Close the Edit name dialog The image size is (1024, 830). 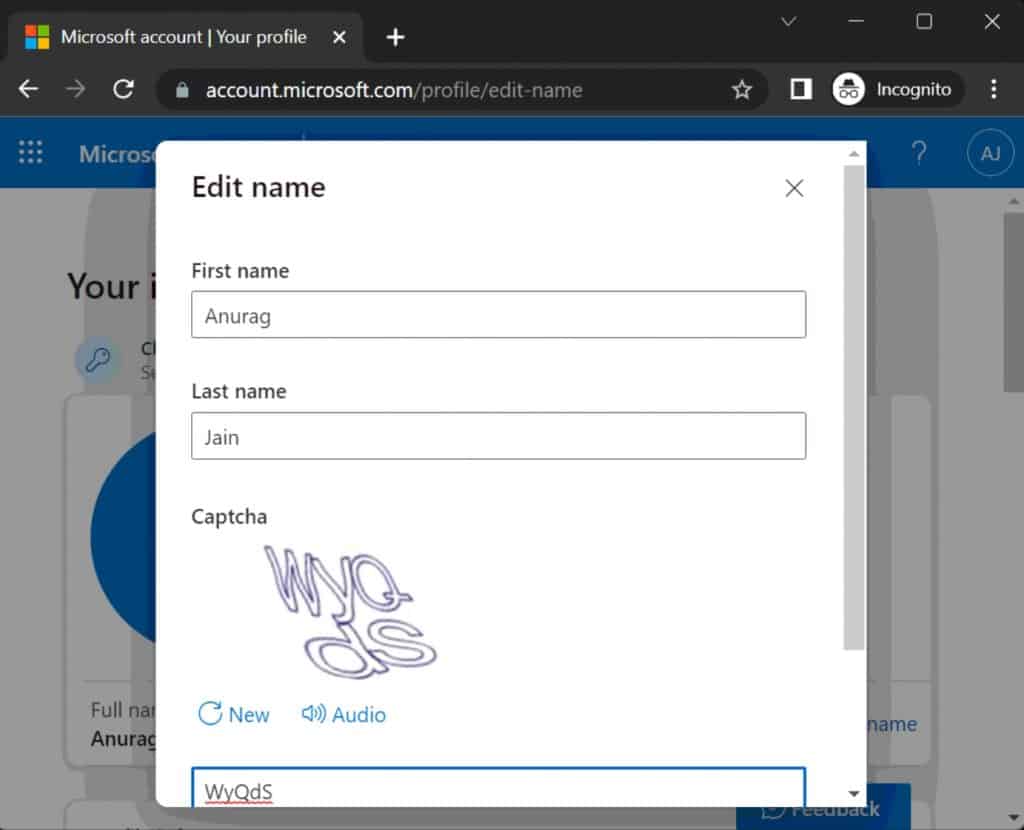coord(794,188)
